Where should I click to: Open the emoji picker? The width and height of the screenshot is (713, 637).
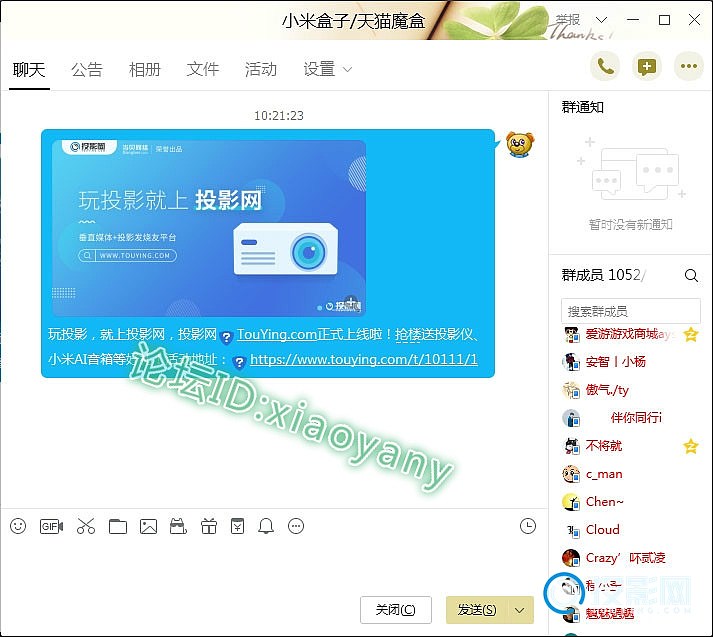click(x=18, y=527)
